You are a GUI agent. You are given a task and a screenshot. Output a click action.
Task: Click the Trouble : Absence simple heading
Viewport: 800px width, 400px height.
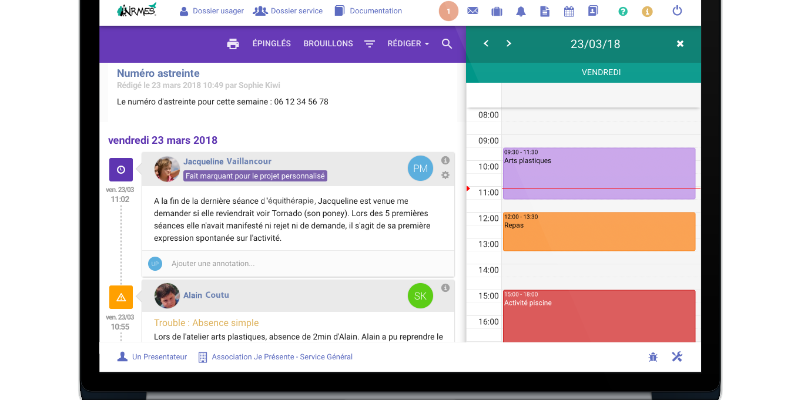tap(206, 323)
